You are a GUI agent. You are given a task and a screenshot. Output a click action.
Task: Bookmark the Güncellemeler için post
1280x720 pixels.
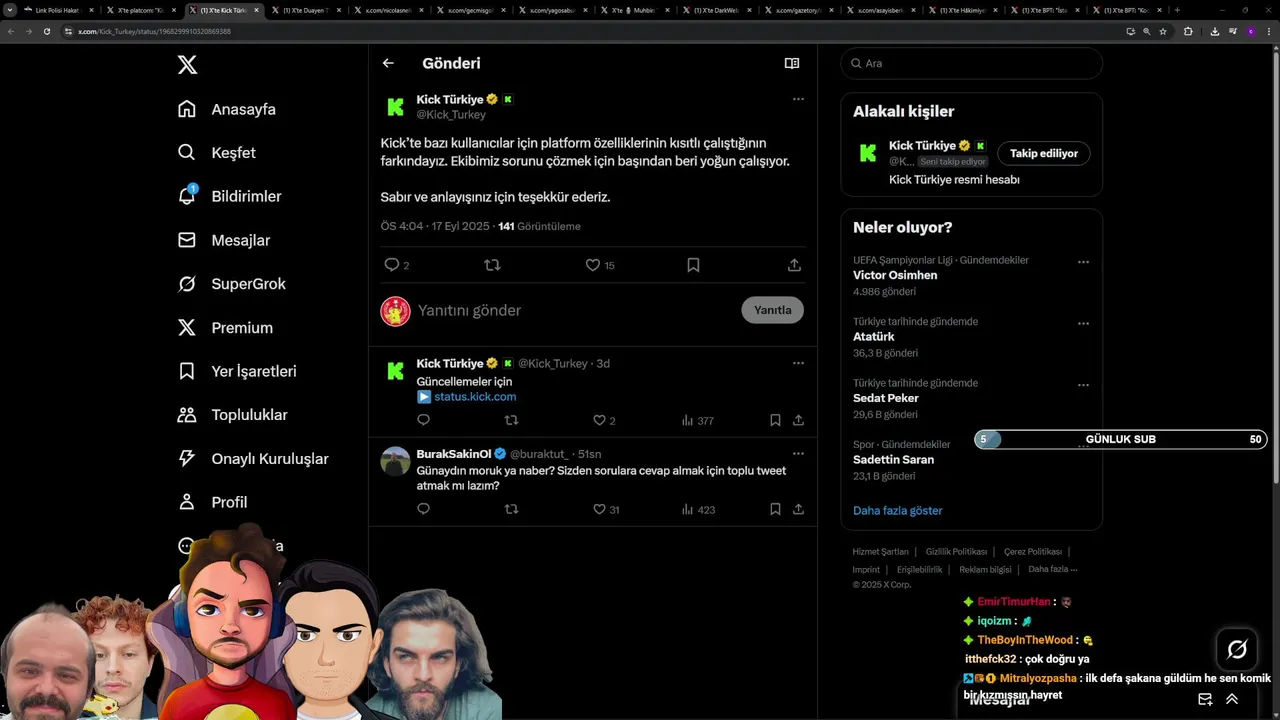tap(775, 421)
